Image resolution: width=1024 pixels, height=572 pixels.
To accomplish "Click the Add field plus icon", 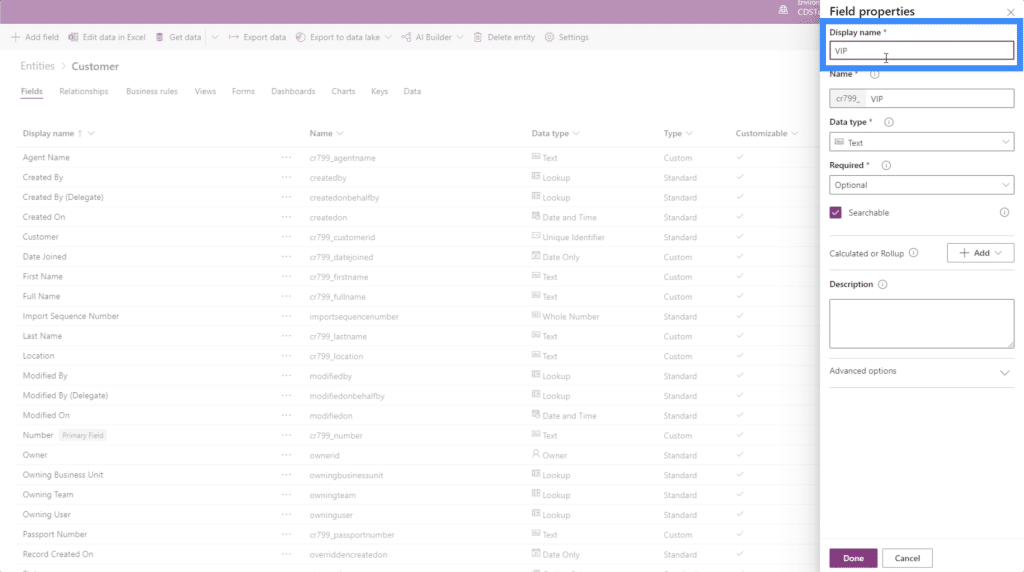I will click(x=16, y=37).
